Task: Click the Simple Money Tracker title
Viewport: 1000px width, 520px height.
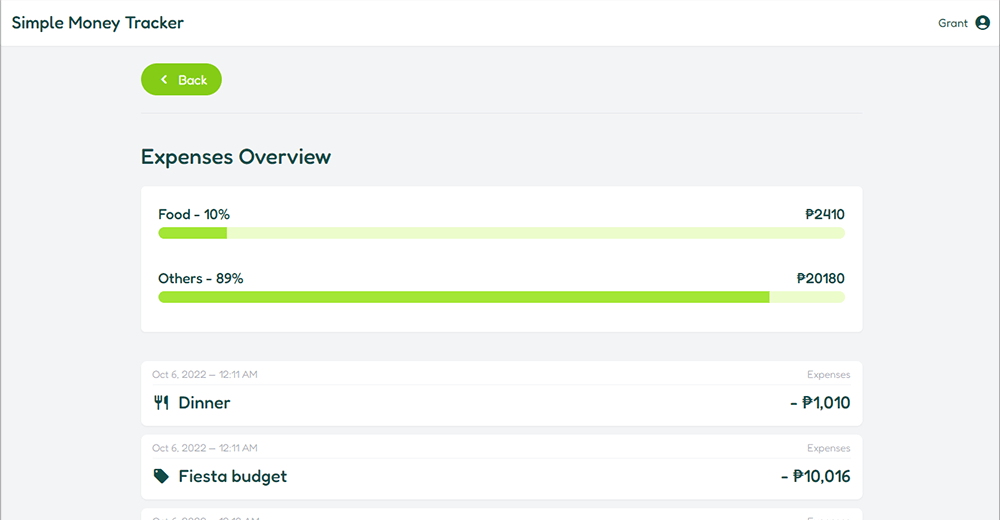Action: pyautogui.click(x=98, y=23)
